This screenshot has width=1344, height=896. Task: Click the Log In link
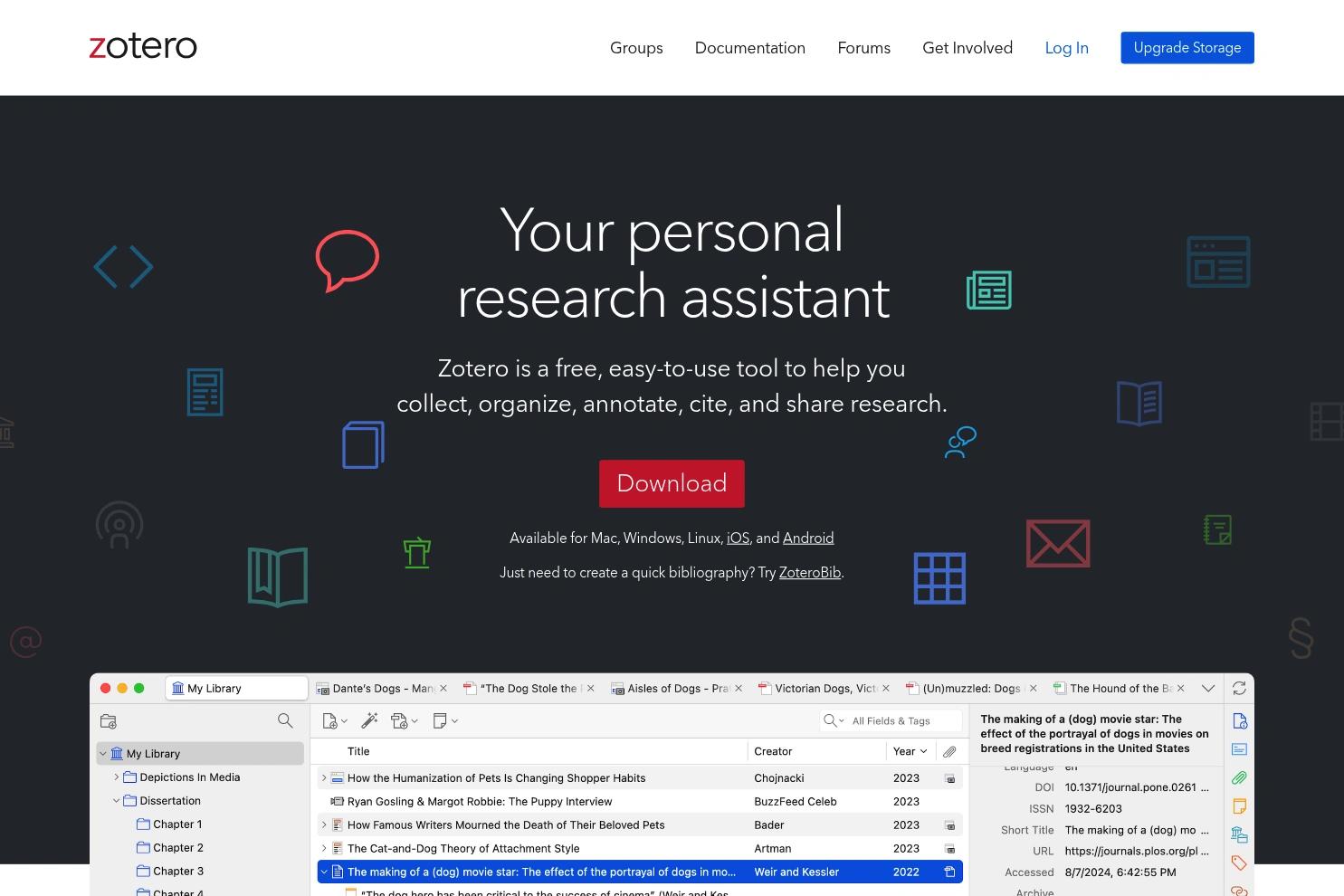[1067, 48]
